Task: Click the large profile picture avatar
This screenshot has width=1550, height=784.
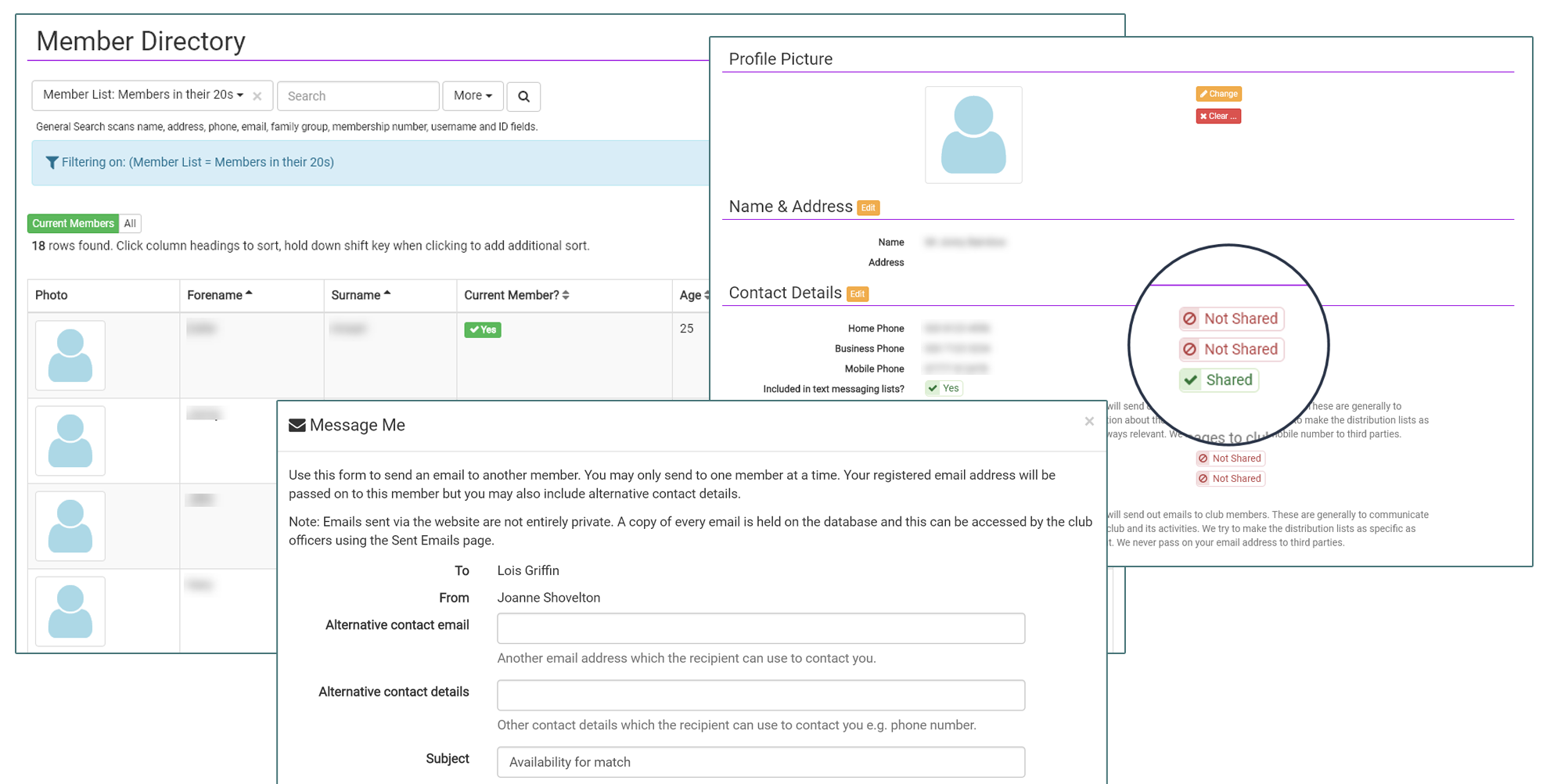Action: [973, 135]
